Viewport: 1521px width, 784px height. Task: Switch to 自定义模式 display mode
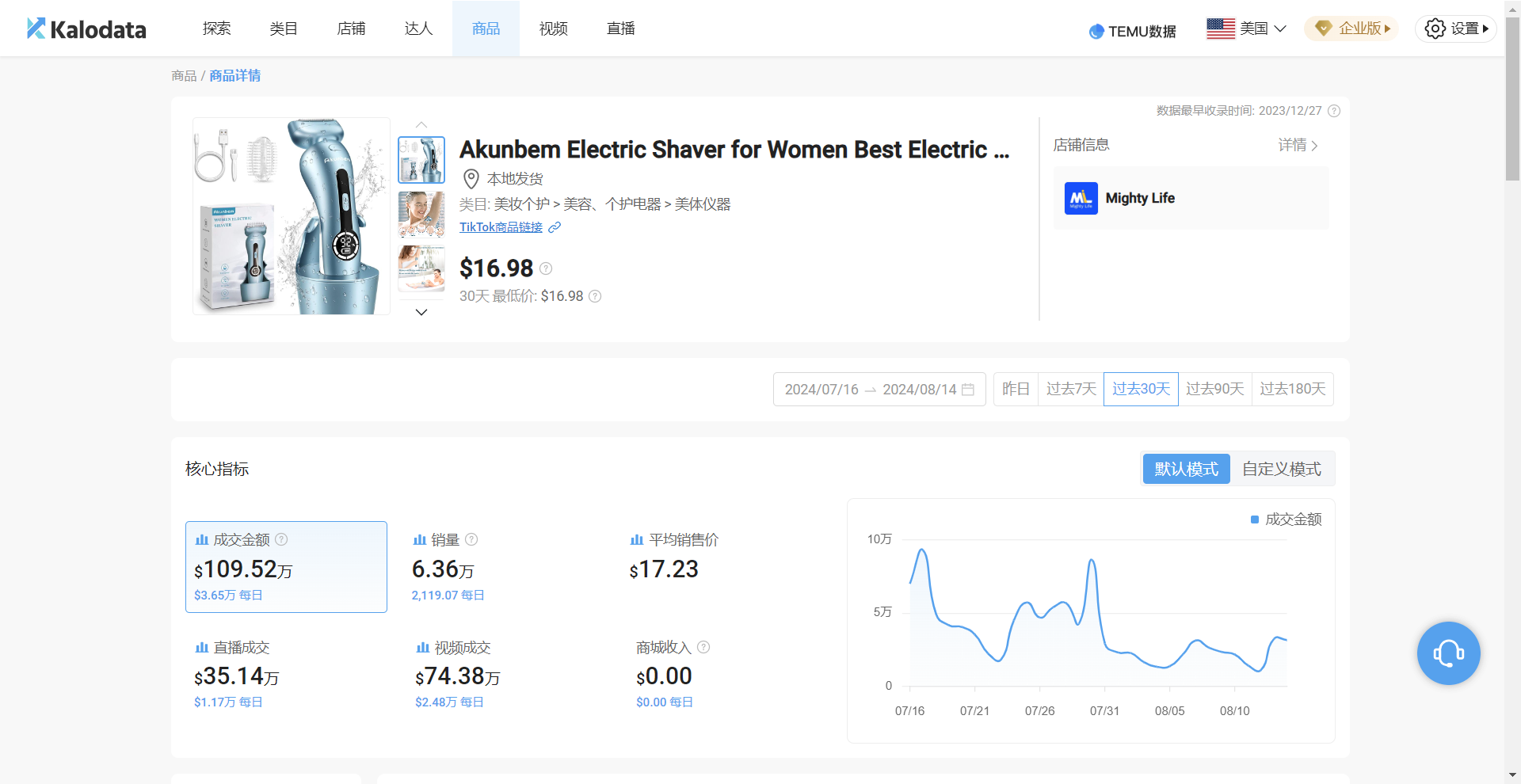(1281, 469)
